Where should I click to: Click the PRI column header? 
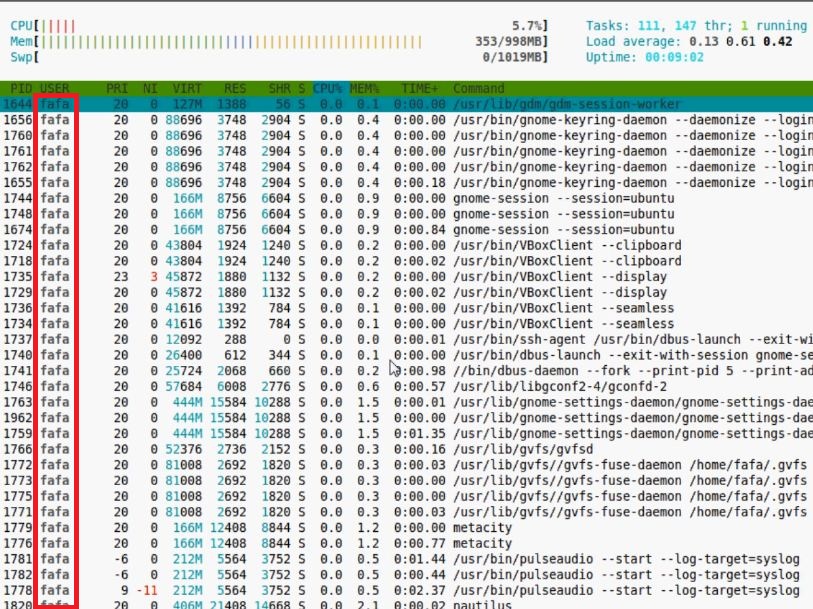(117, 89)
